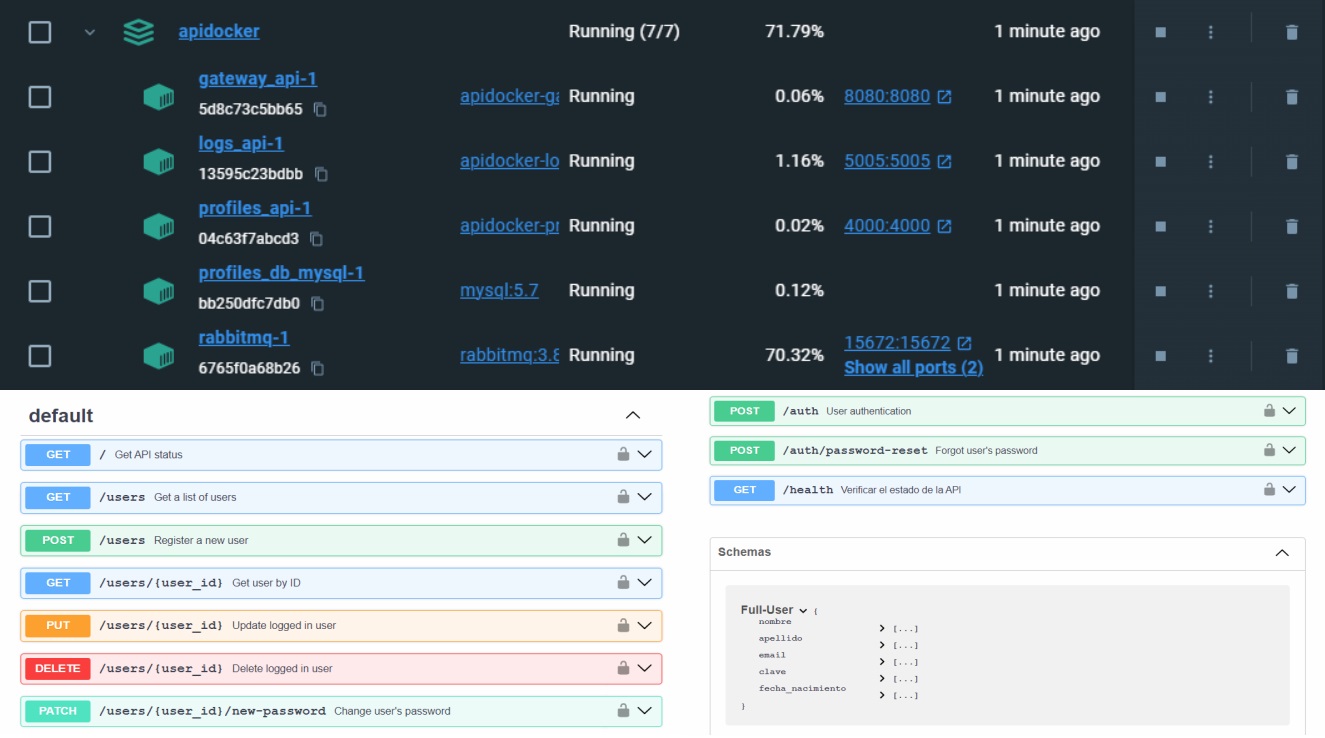Click the lock icon on GET /health
This screenshot has width=1325, height=738.
1269,489
